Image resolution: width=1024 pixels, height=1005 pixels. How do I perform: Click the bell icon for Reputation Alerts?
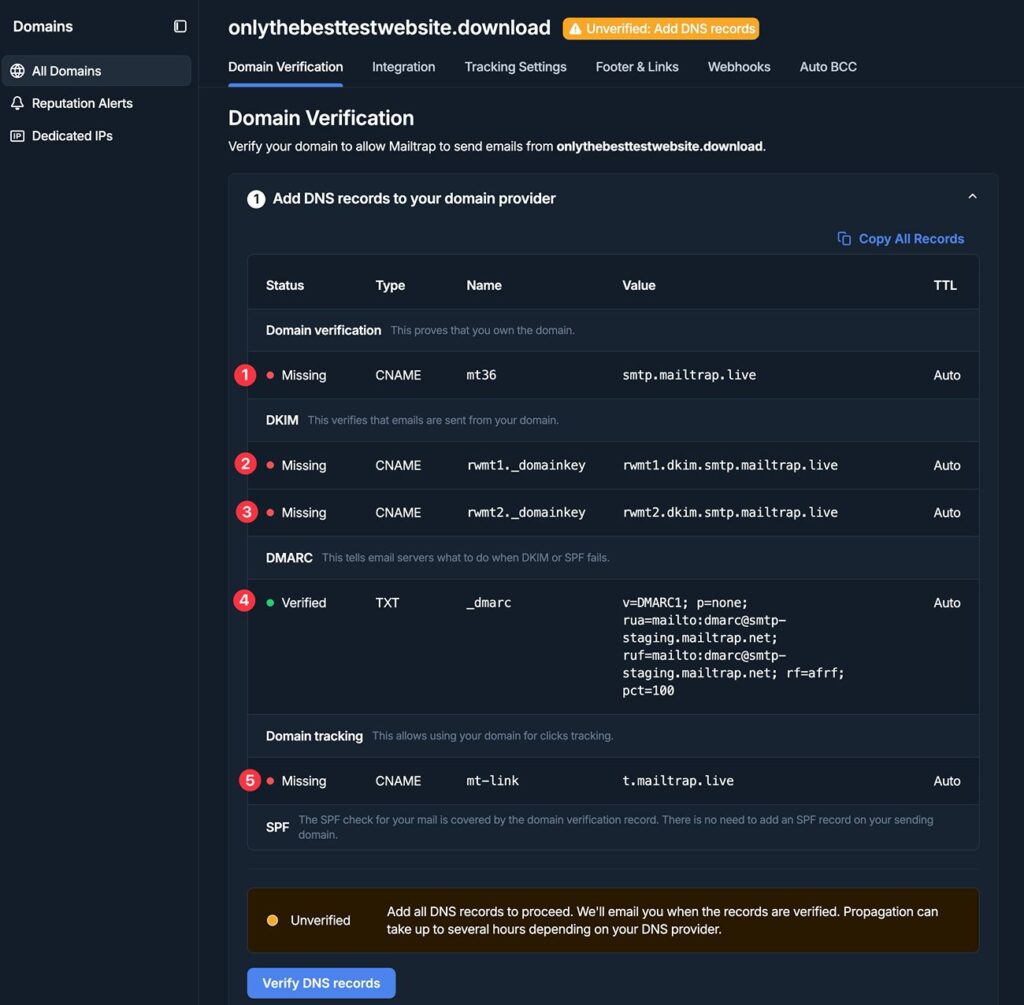[18, 103]
